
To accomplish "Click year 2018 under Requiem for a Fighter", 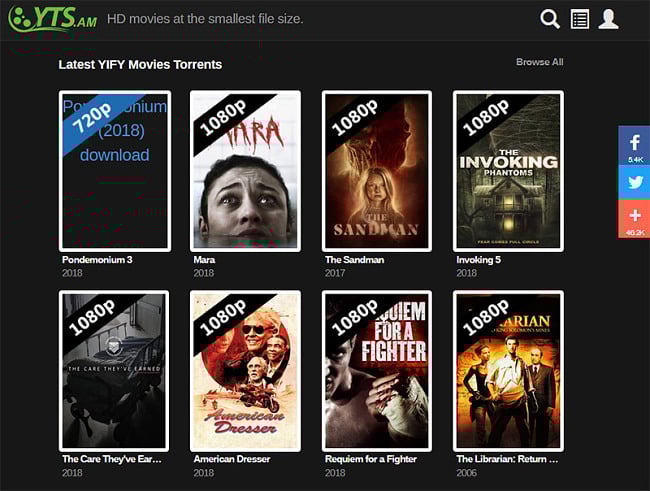I will tap(335, 473).
